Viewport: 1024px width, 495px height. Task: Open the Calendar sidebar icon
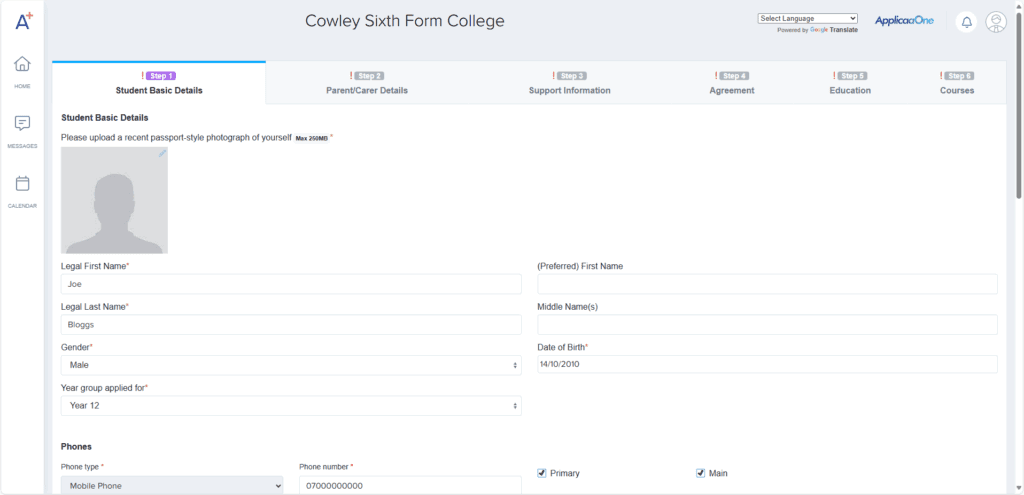(22, 185)
